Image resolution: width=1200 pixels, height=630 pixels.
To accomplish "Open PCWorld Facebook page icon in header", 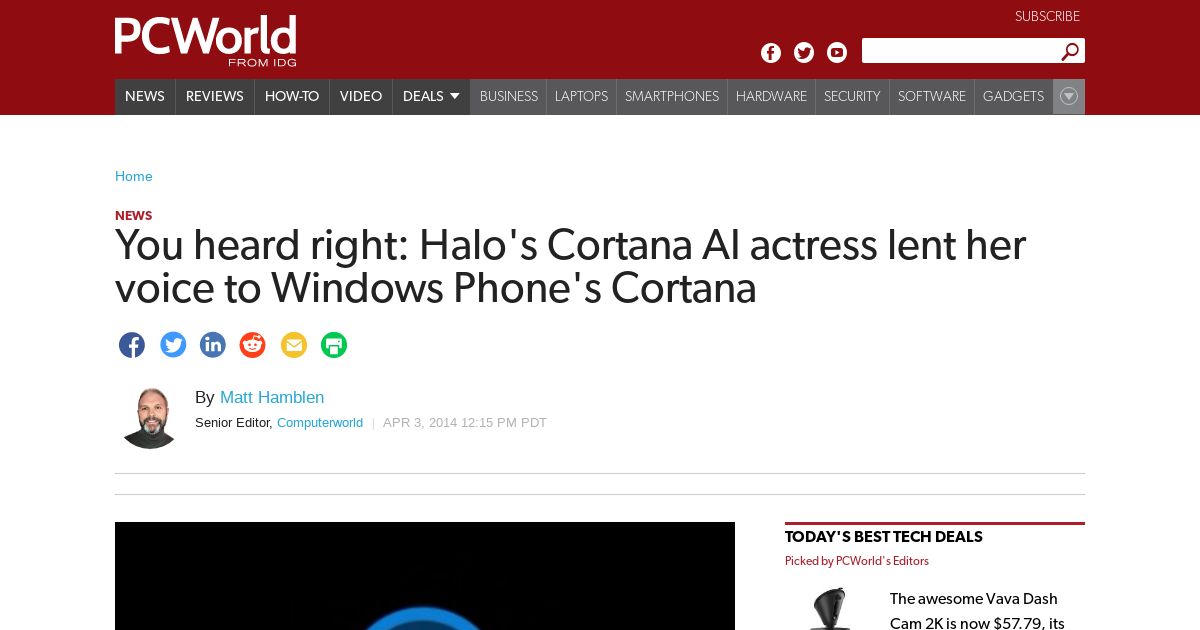I will (x=771, y=53).
